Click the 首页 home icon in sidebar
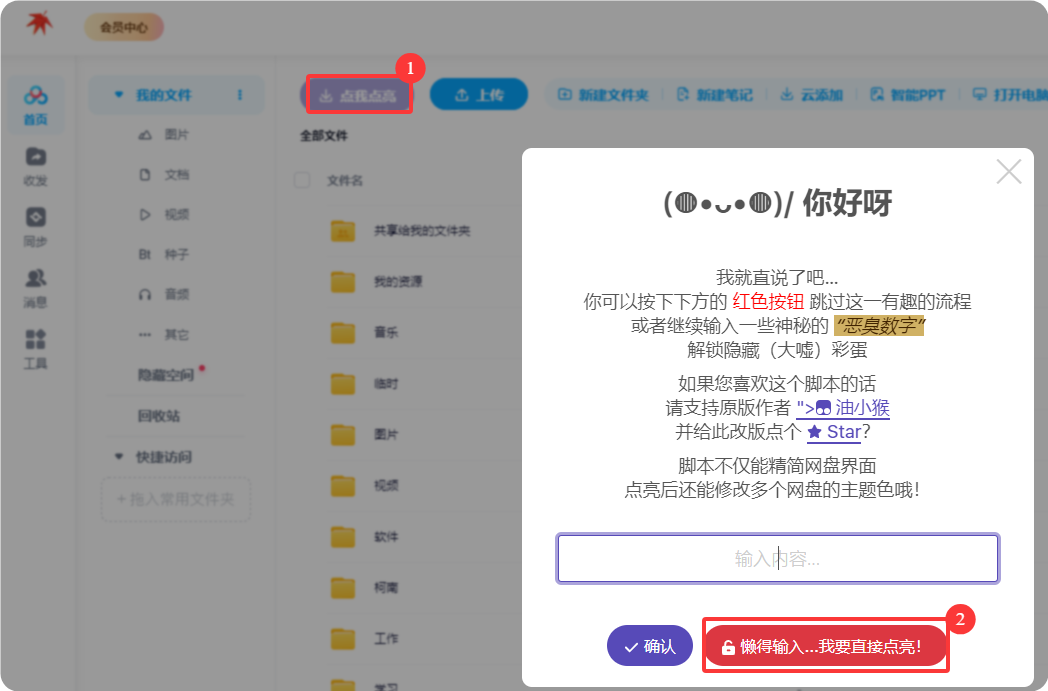This screenshot has height=691, width=1048. [36, 96]
